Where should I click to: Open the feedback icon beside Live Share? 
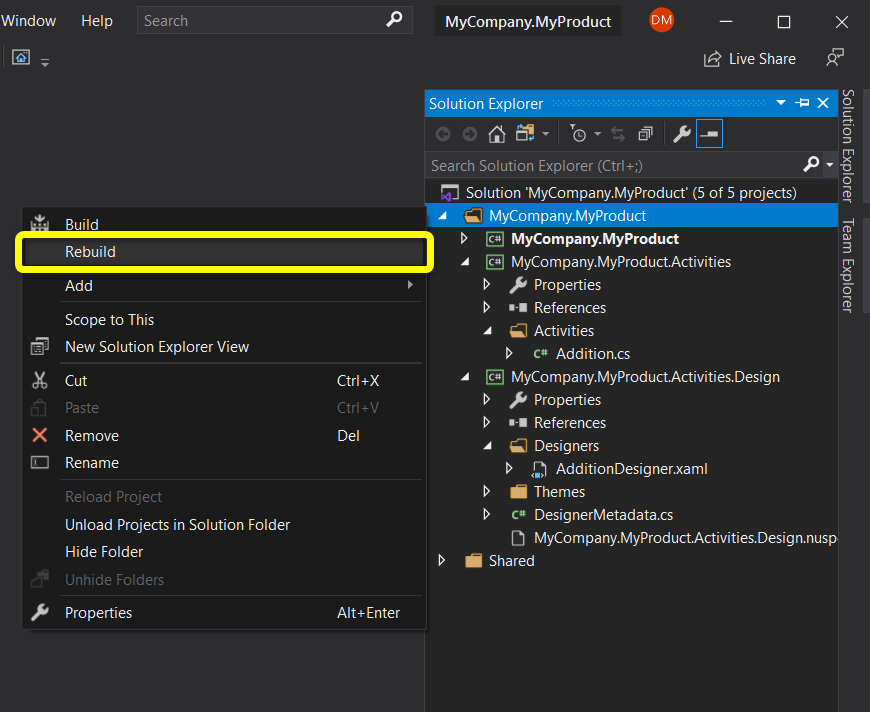[834, 59]
